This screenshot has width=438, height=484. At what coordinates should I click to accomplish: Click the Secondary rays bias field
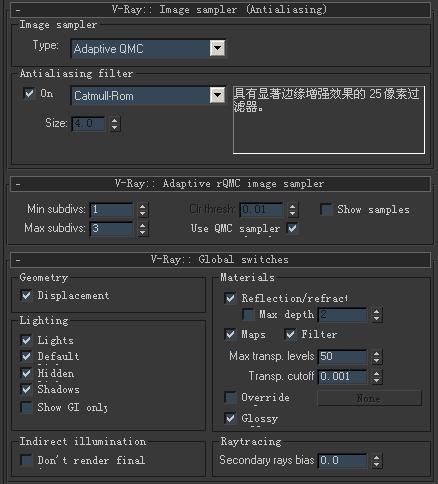[x=343, y=461]
